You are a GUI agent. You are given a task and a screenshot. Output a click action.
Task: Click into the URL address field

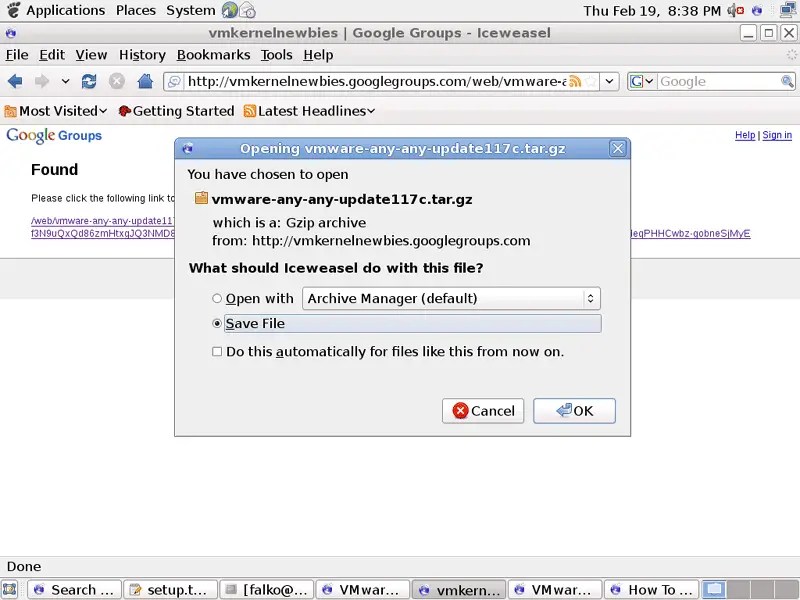[x=377, y=82]
